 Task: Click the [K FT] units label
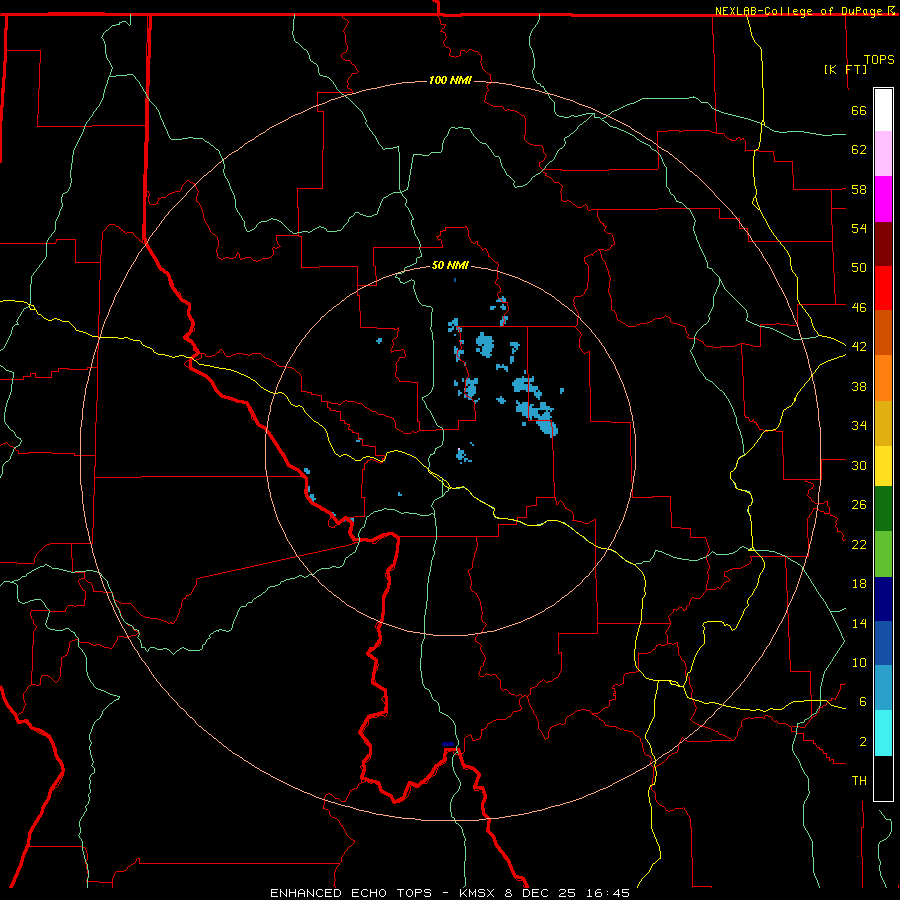tap(845, 69)
